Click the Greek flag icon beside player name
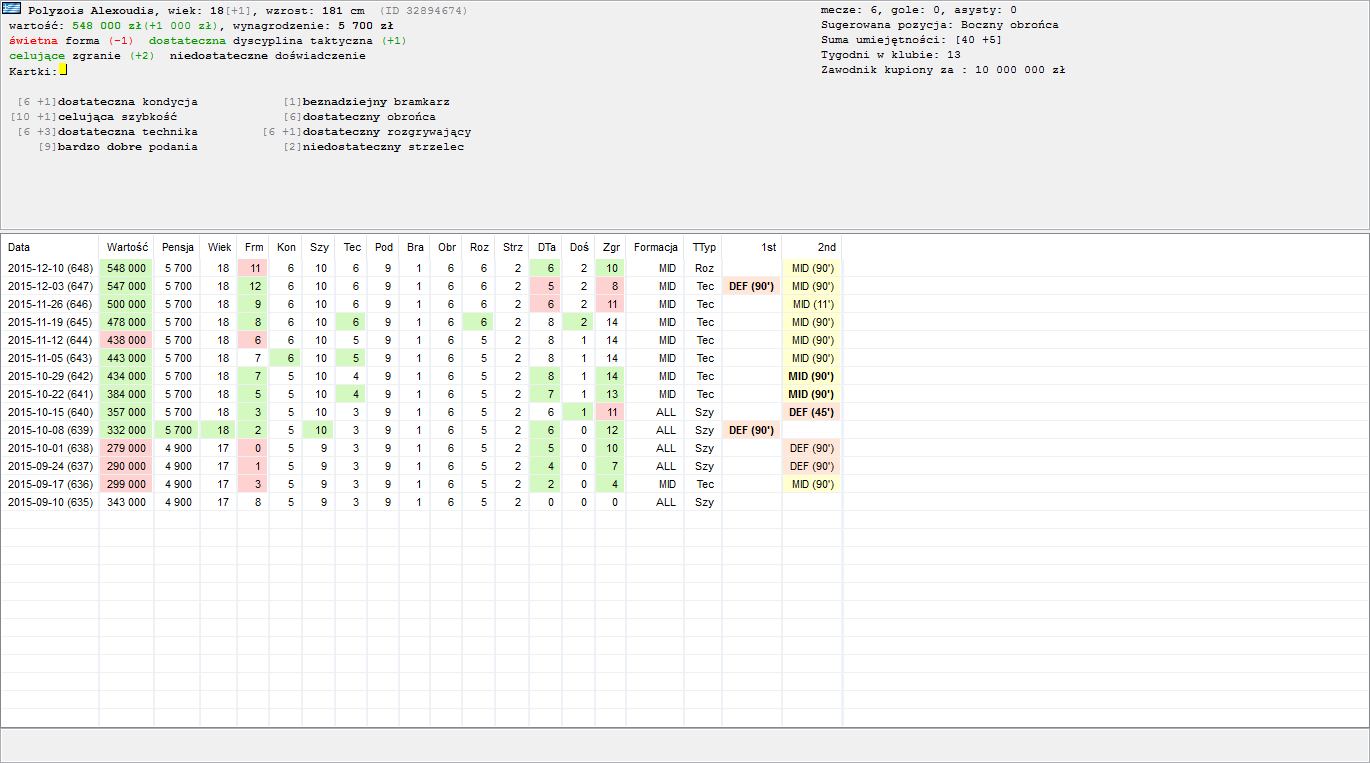This screenshot has height=763, width=1370. [15, 10]
